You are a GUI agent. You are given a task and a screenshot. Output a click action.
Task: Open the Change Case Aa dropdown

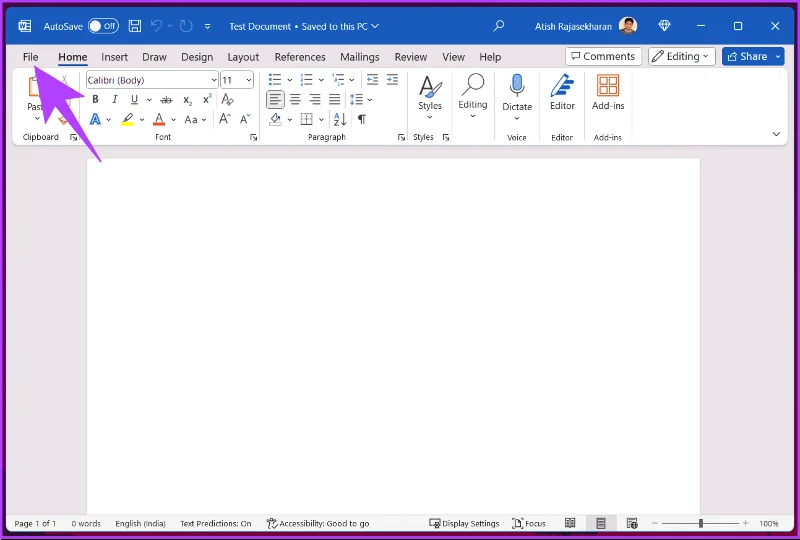pos(195,120)
